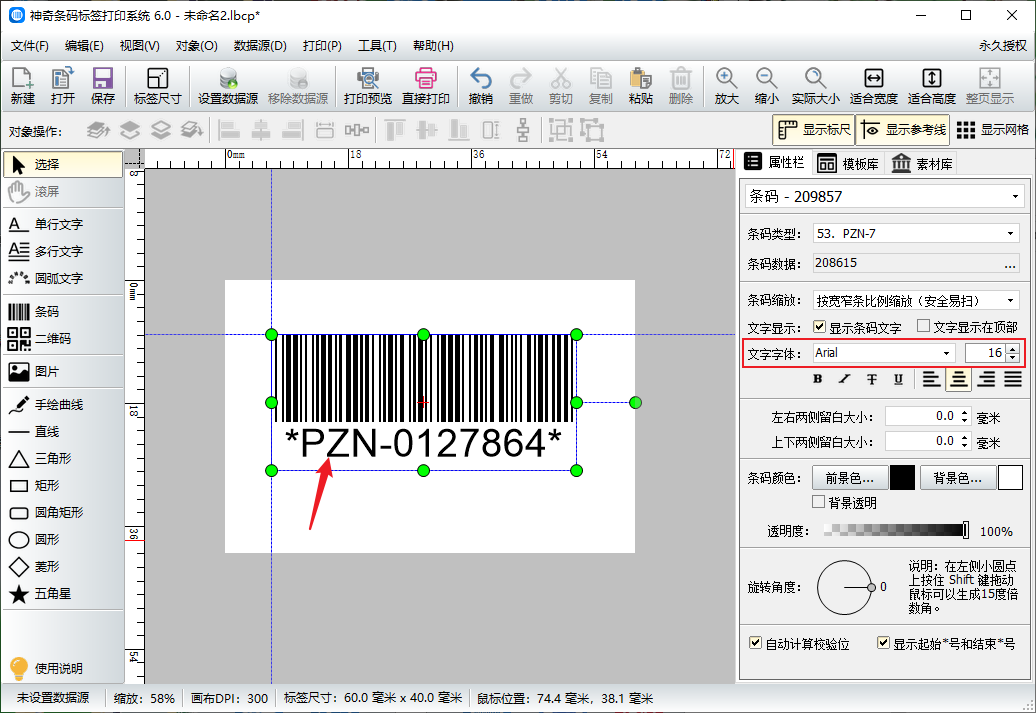Pick the 菱形 diamond shape tool

63,567
